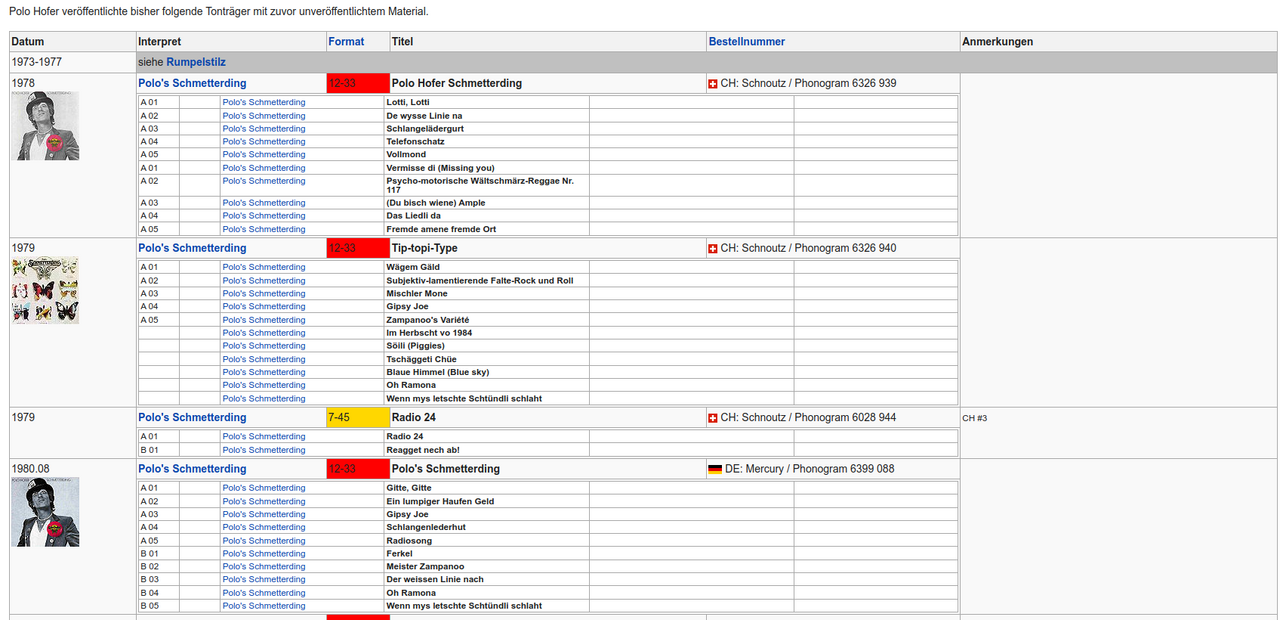Screen dimensions: 1280x620
Task: Click the Bestellnummer column header link
Action: click(x=747, y=42)
